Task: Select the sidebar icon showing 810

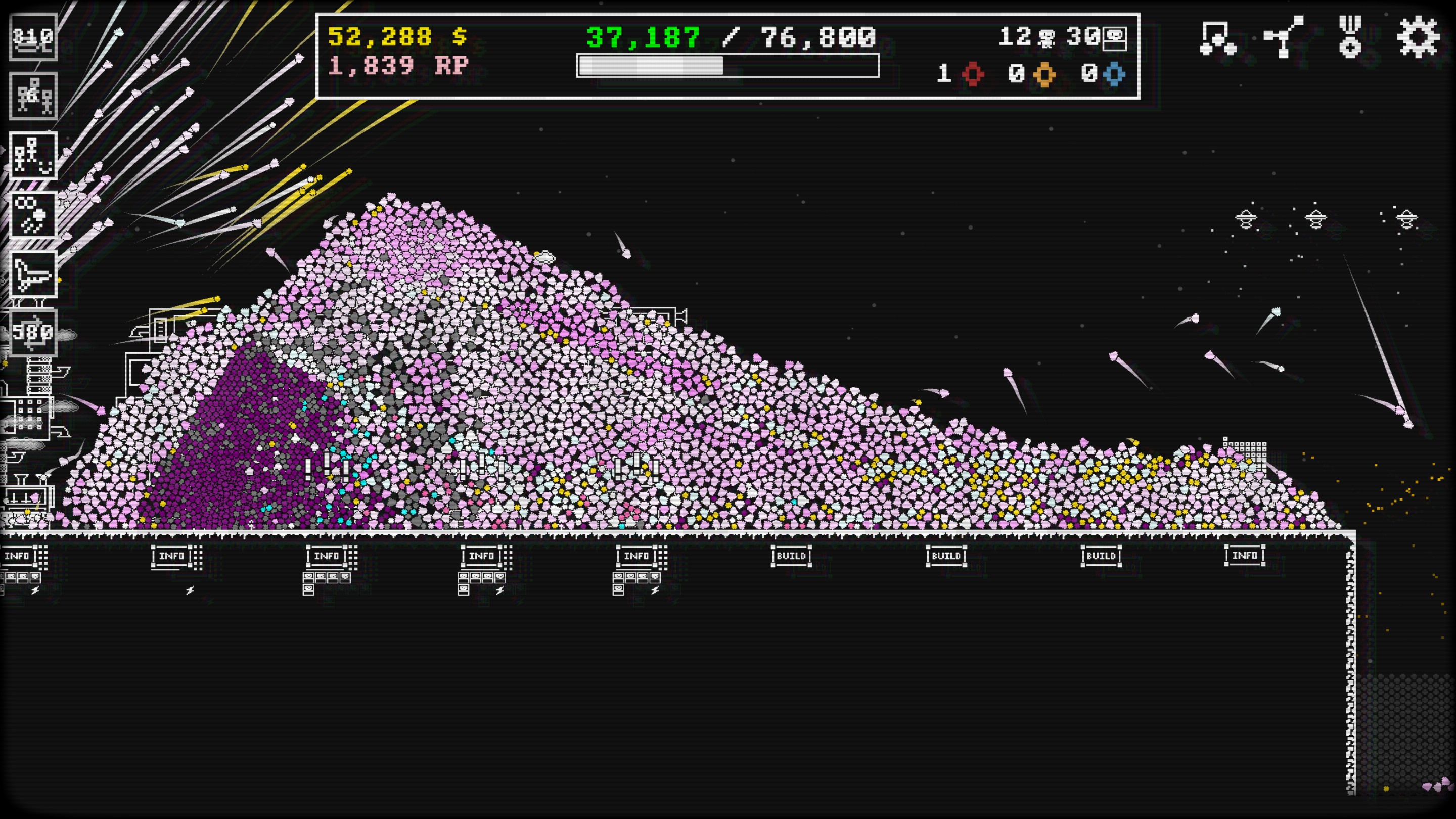Action: click(x=33, y=37)
